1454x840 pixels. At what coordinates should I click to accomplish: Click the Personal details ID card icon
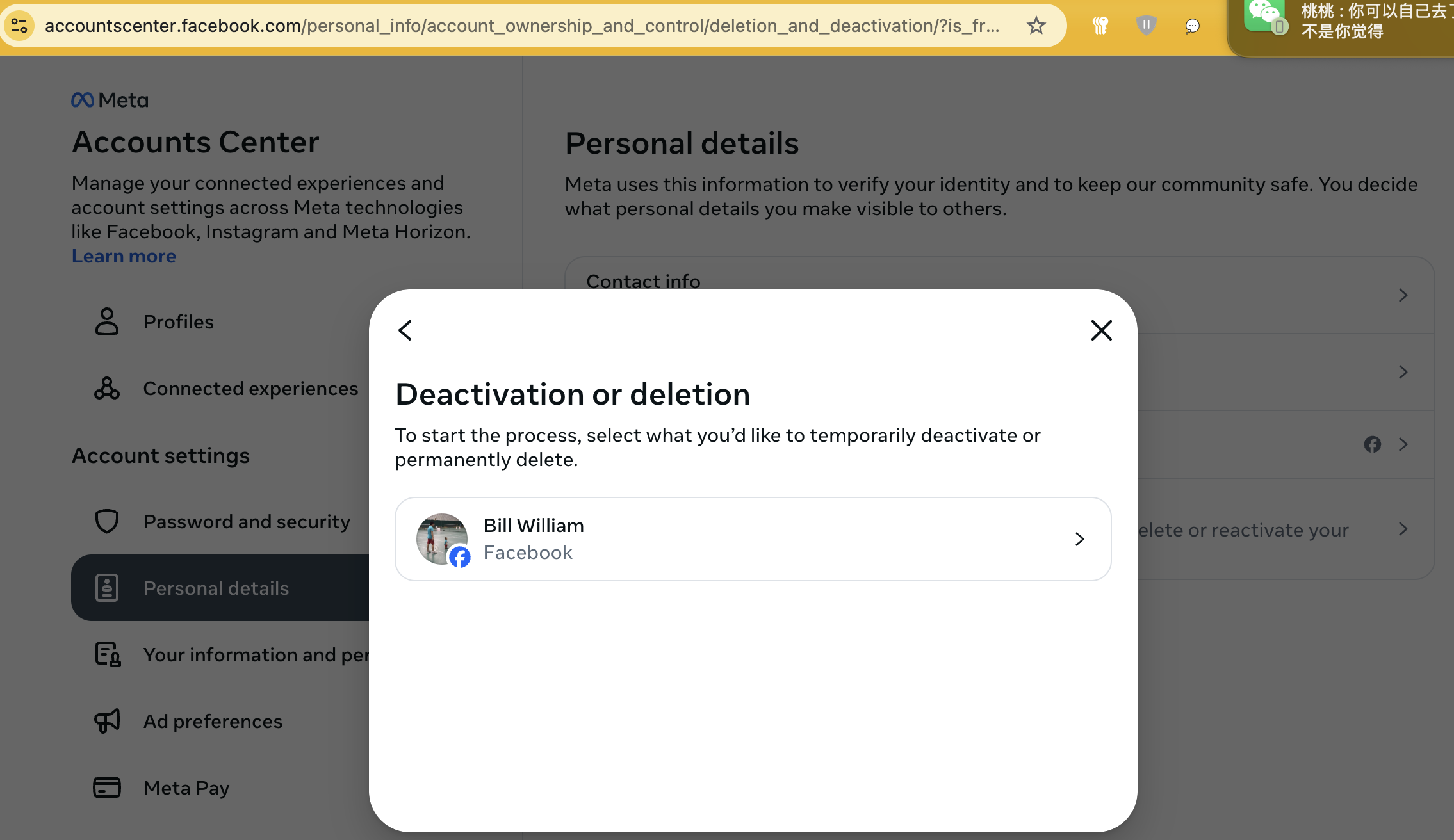pos(107,588)
